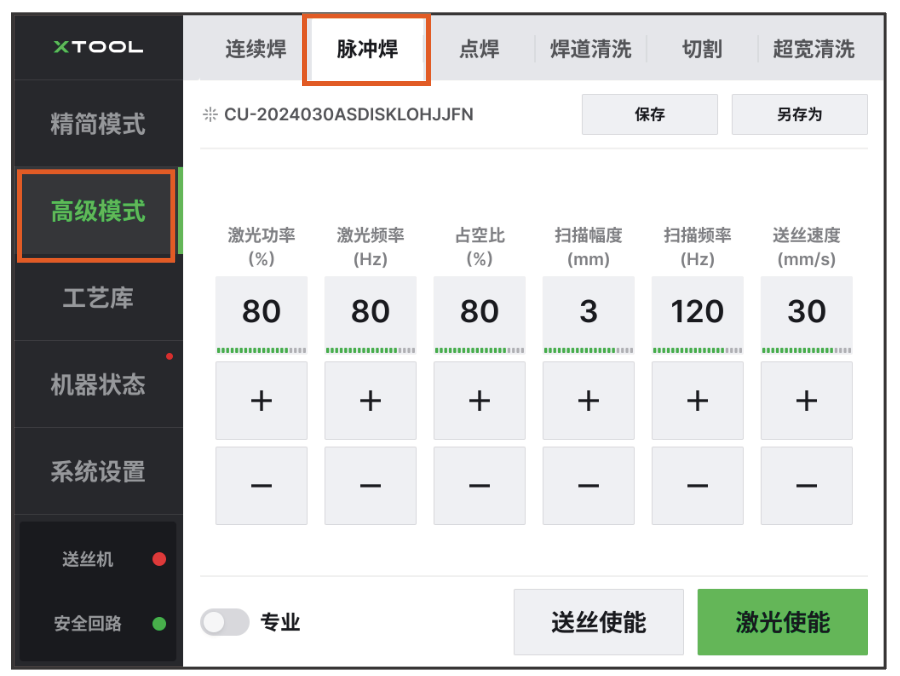The width and height of the screenshot is (900, 676).
Task: Toggle the 专业 professional mode switch
Action: point(225,623)
